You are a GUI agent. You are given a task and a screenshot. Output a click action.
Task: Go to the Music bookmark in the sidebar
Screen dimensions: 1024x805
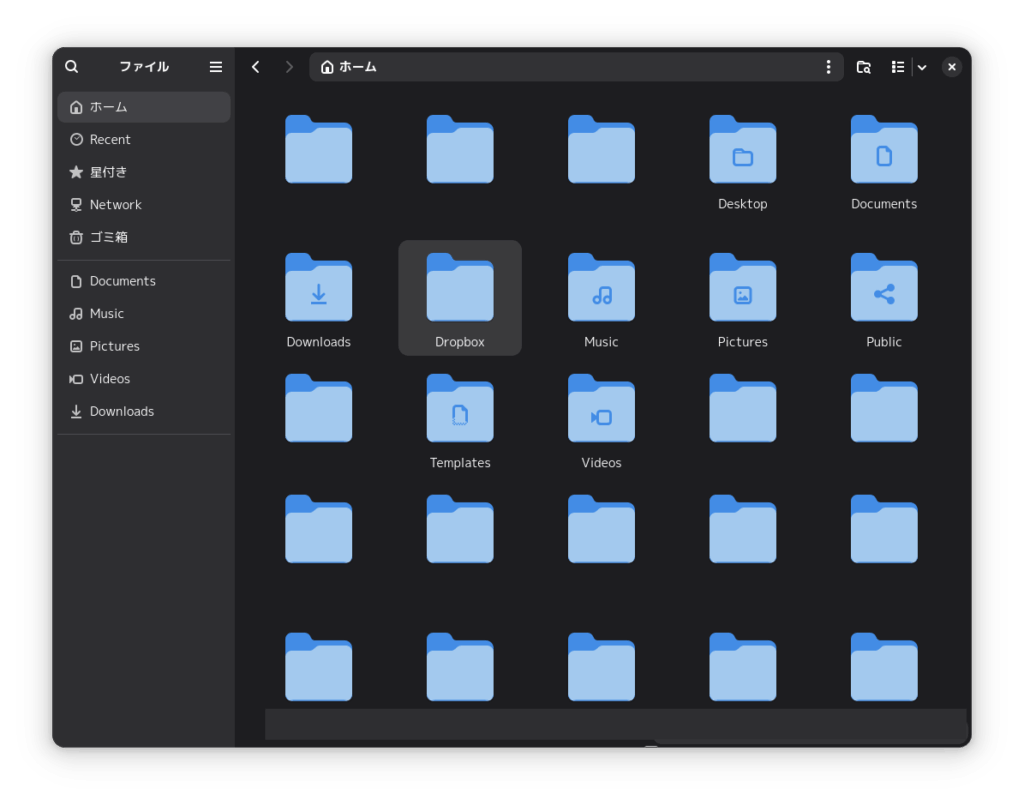point(144,314)
